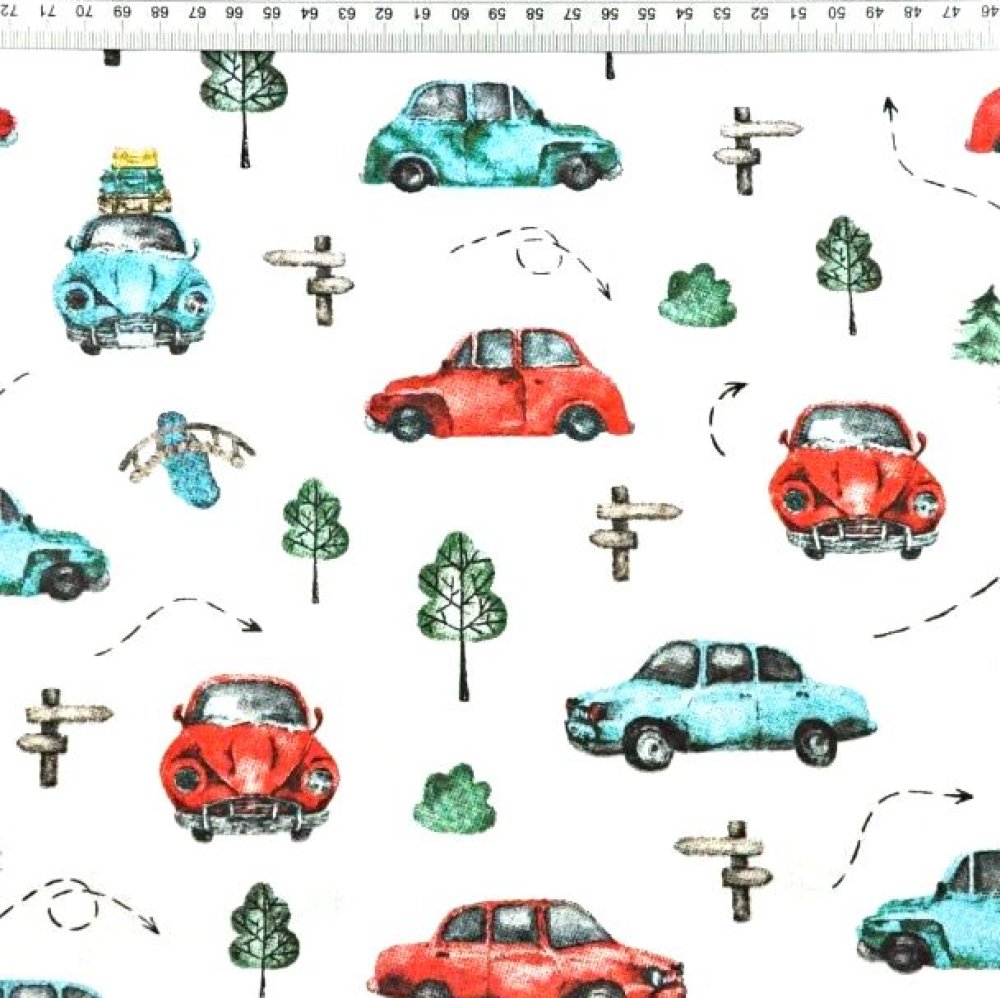This screenshot has height=998, width=1000.
Task: Click the number 50 on the ruler
Action: pos(836,14)
